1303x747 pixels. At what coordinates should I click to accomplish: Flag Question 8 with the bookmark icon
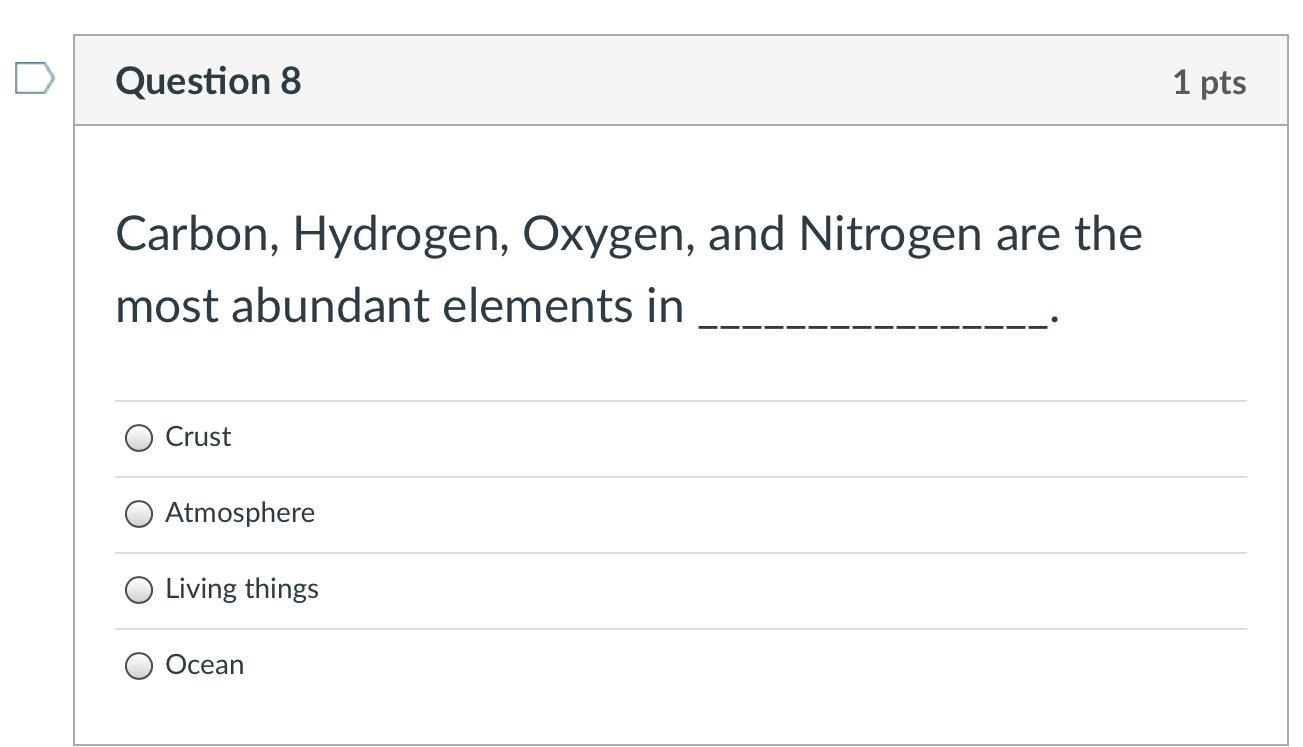pyautogui.click(x=34, y=78)
